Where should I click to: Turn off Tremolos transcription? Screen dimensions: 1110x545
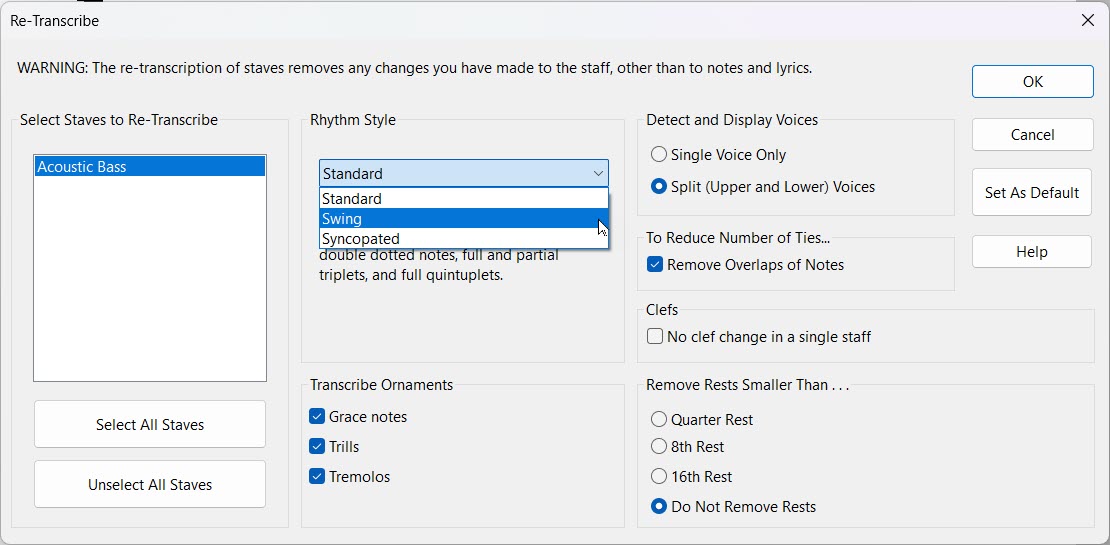click(317, 477)
